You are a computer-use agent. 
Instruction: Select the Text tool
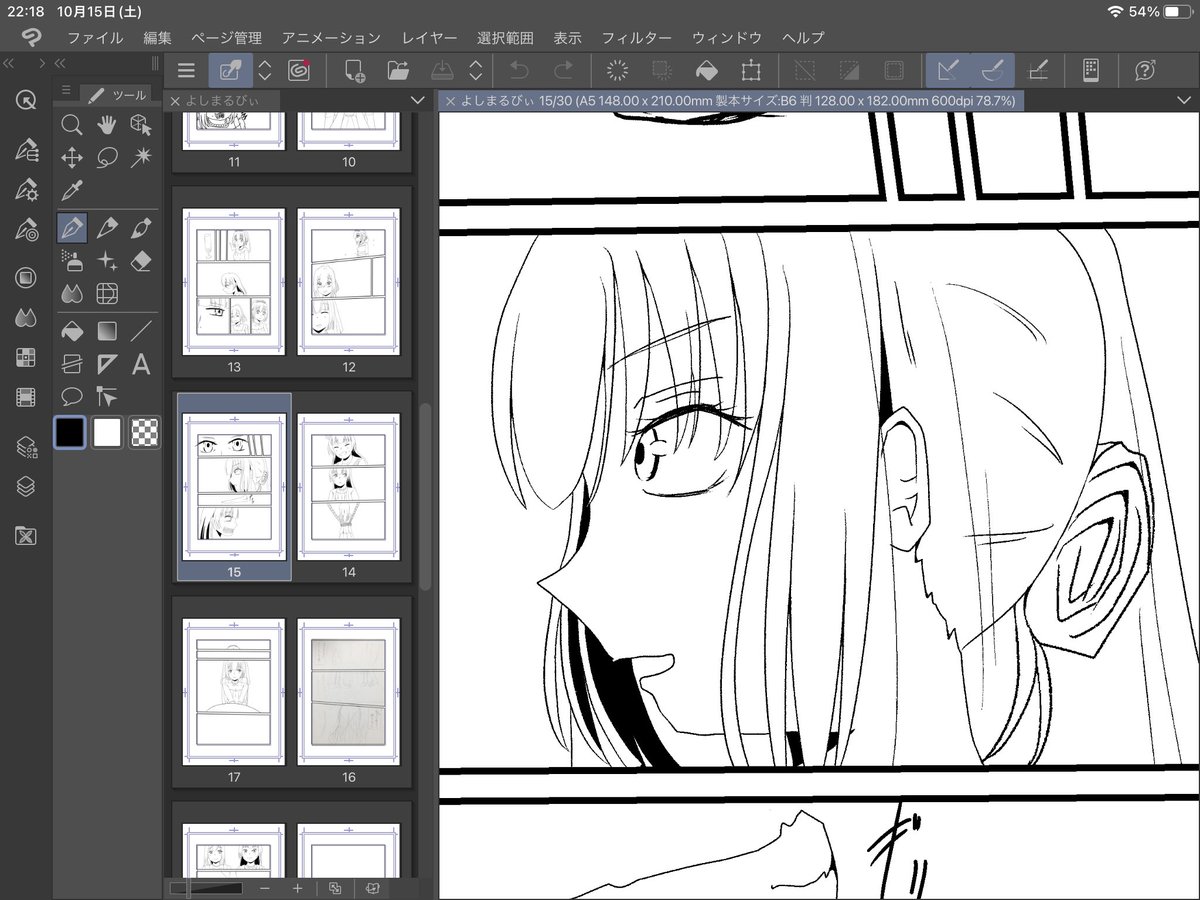coord(141,364)
